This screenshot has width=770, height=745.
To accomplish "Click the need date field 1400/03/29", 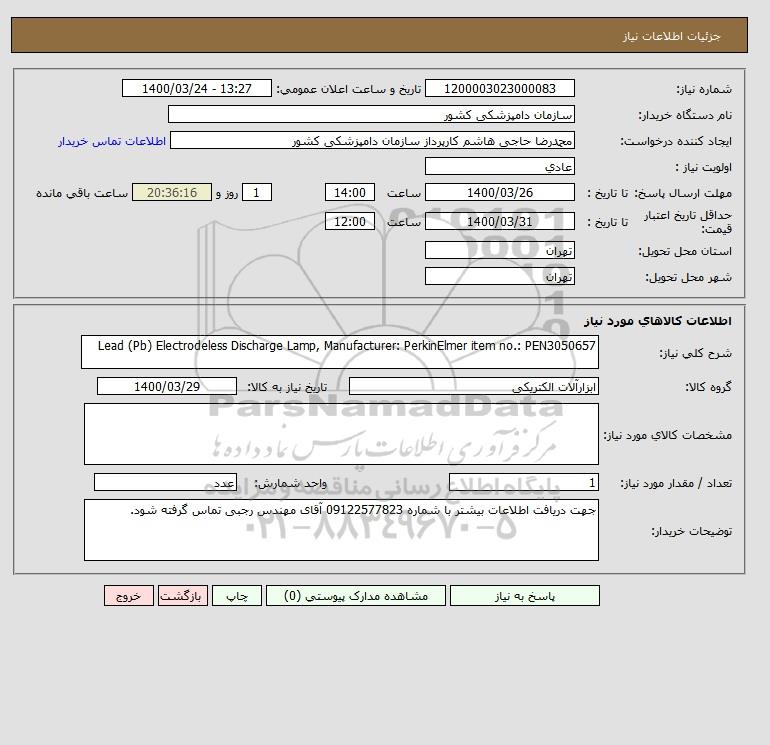I will pos(167,386).
